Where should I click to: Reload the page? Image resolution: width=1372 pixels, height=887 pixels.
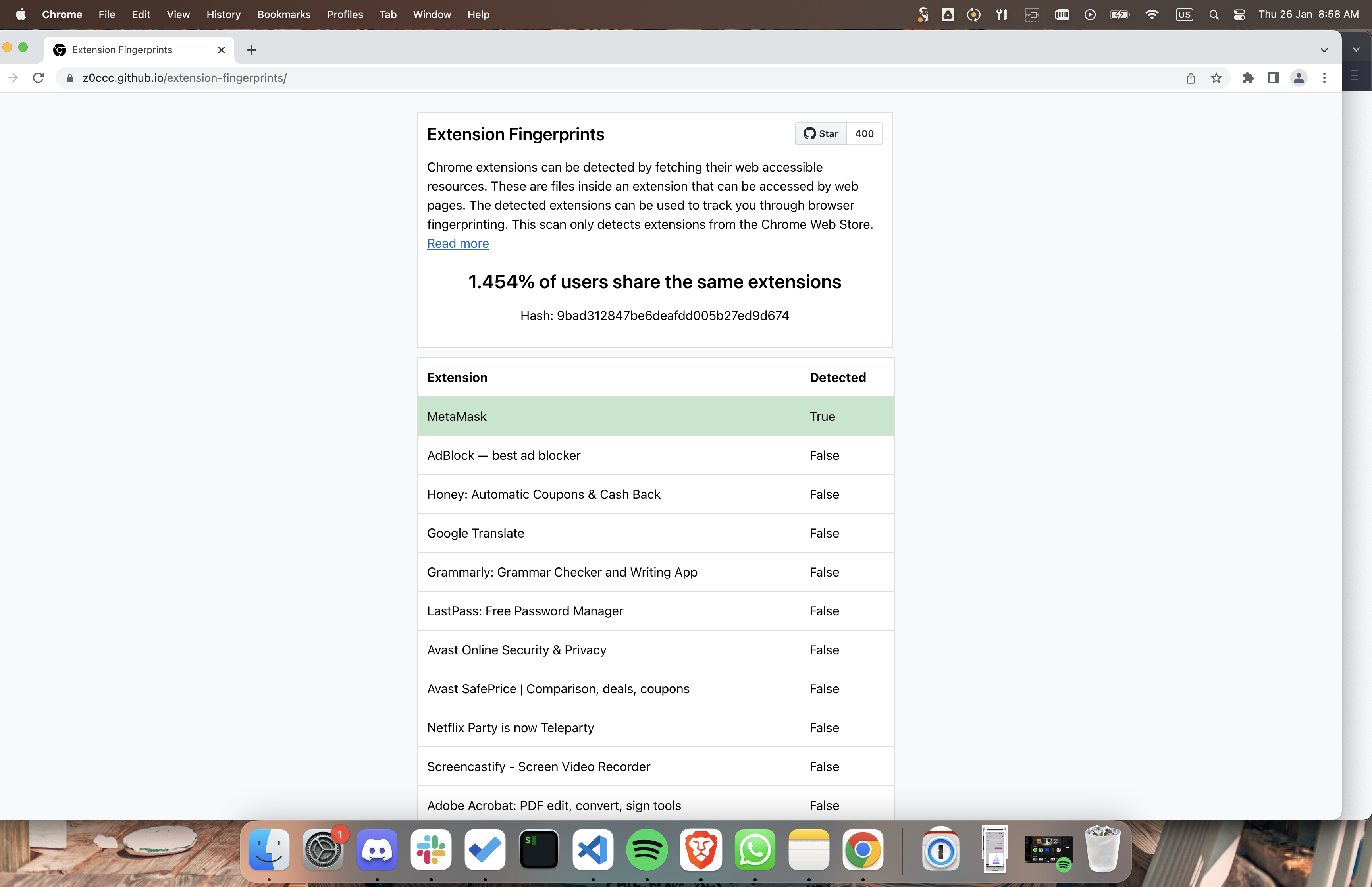(x=38, y=78)
